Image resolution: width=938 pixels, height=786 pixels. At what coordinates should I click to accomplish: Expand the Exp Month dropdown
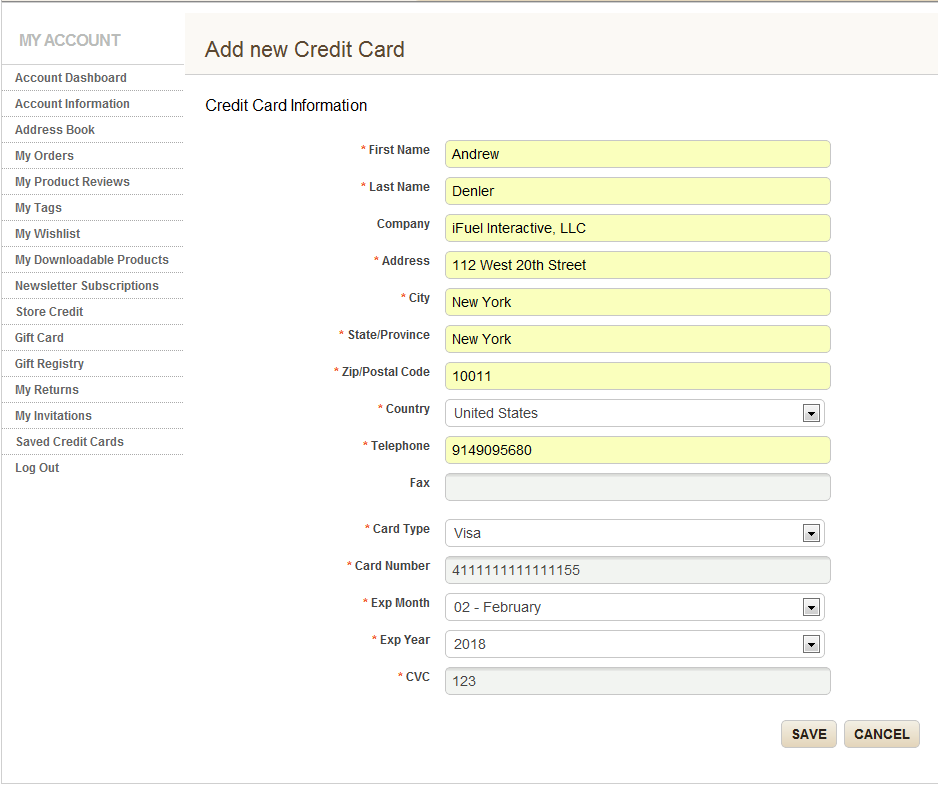click(635, 608)
